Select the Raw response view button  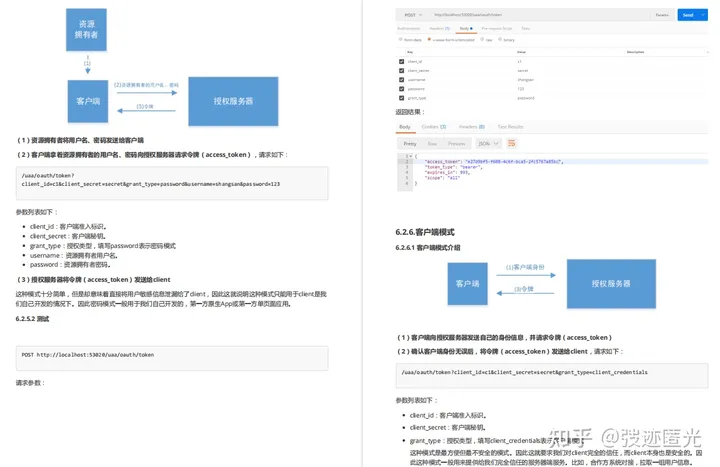432,144
